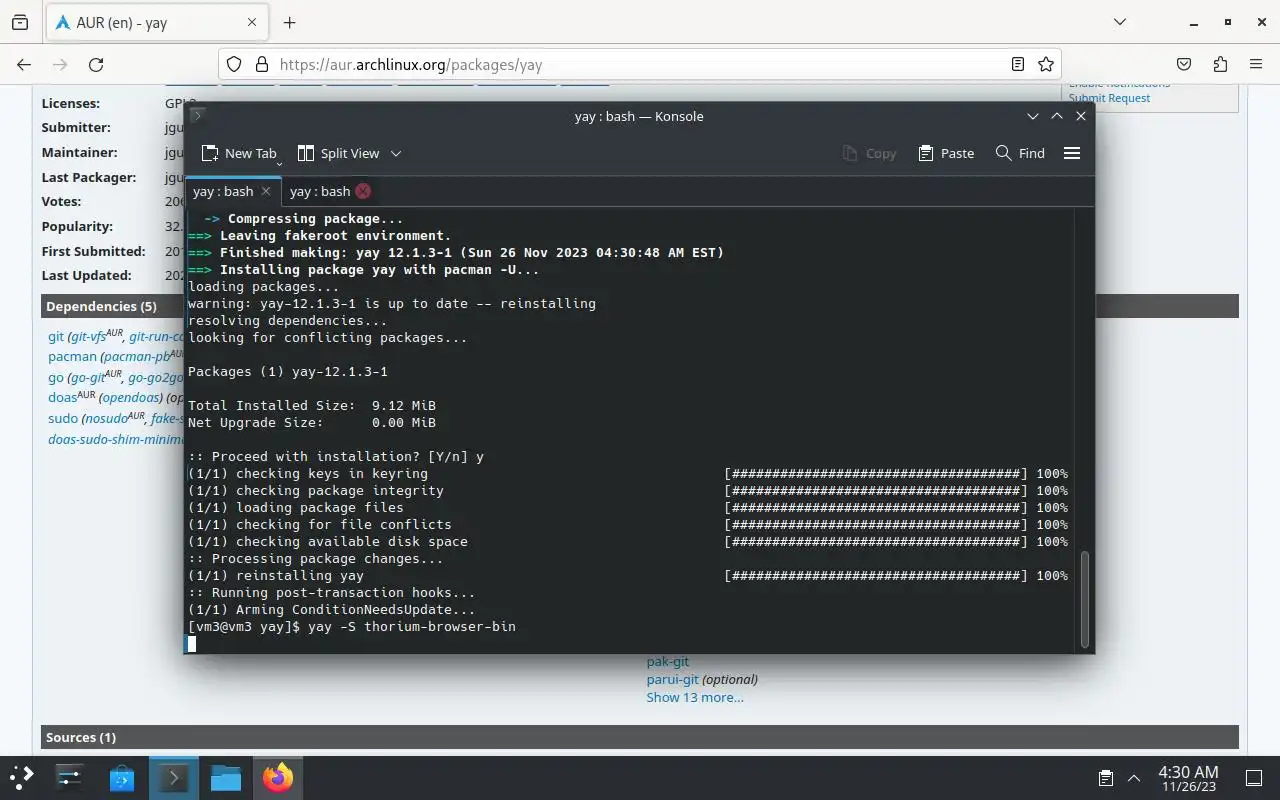
Task: Click the Sources (1) heading
Action: (x=81, y=737)
